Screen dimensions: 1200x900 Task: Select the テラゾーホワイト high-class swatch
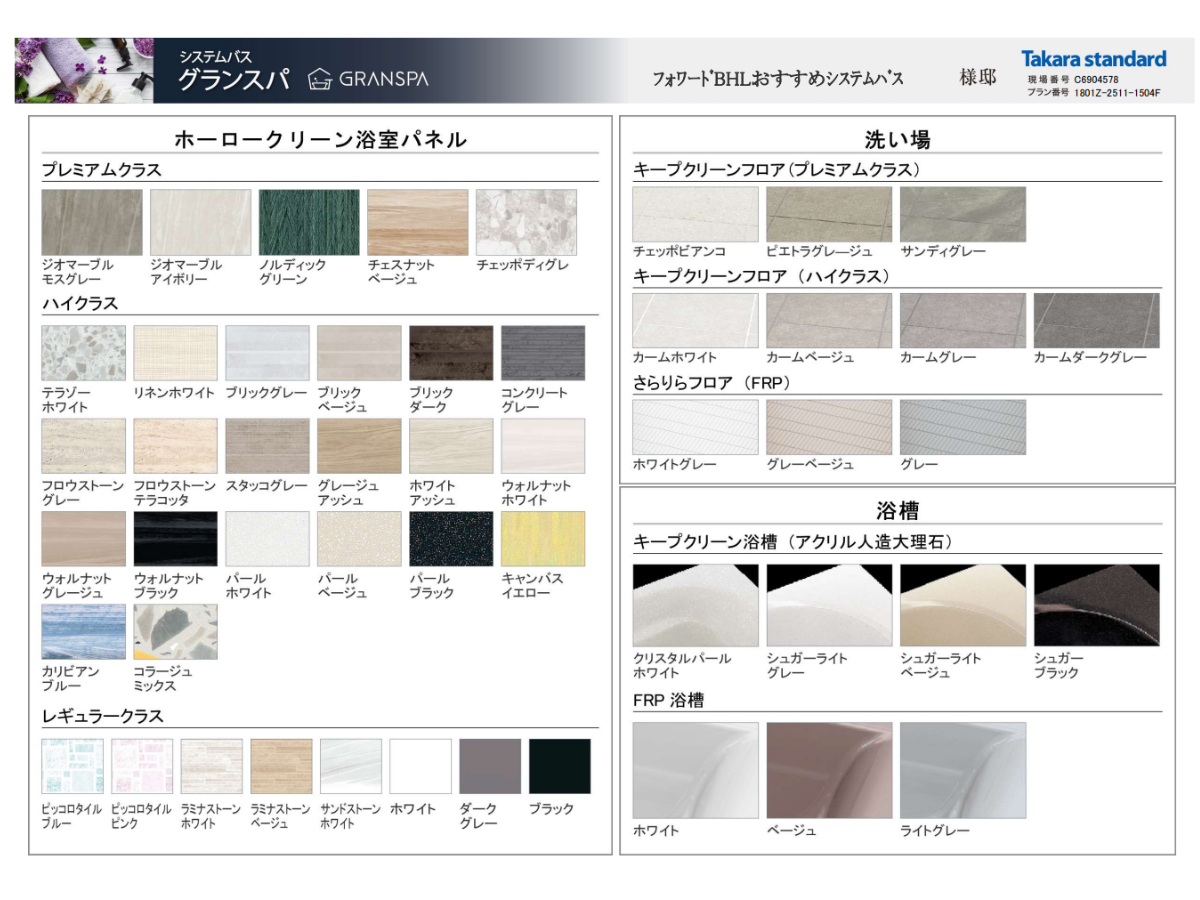coord(84,353)
